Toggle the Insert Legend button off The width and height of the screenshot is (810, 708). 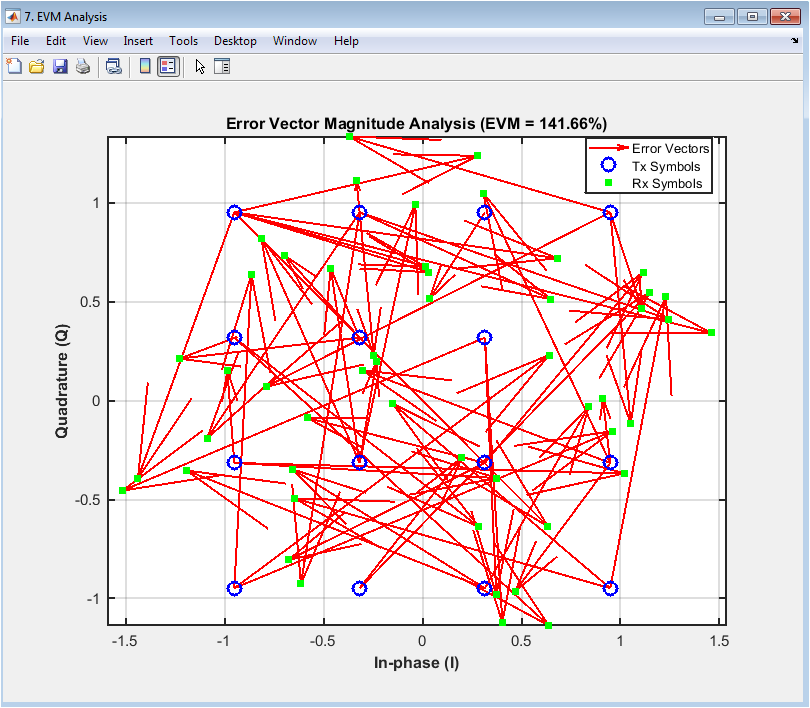pyautogui.click(x=168, y=67)
